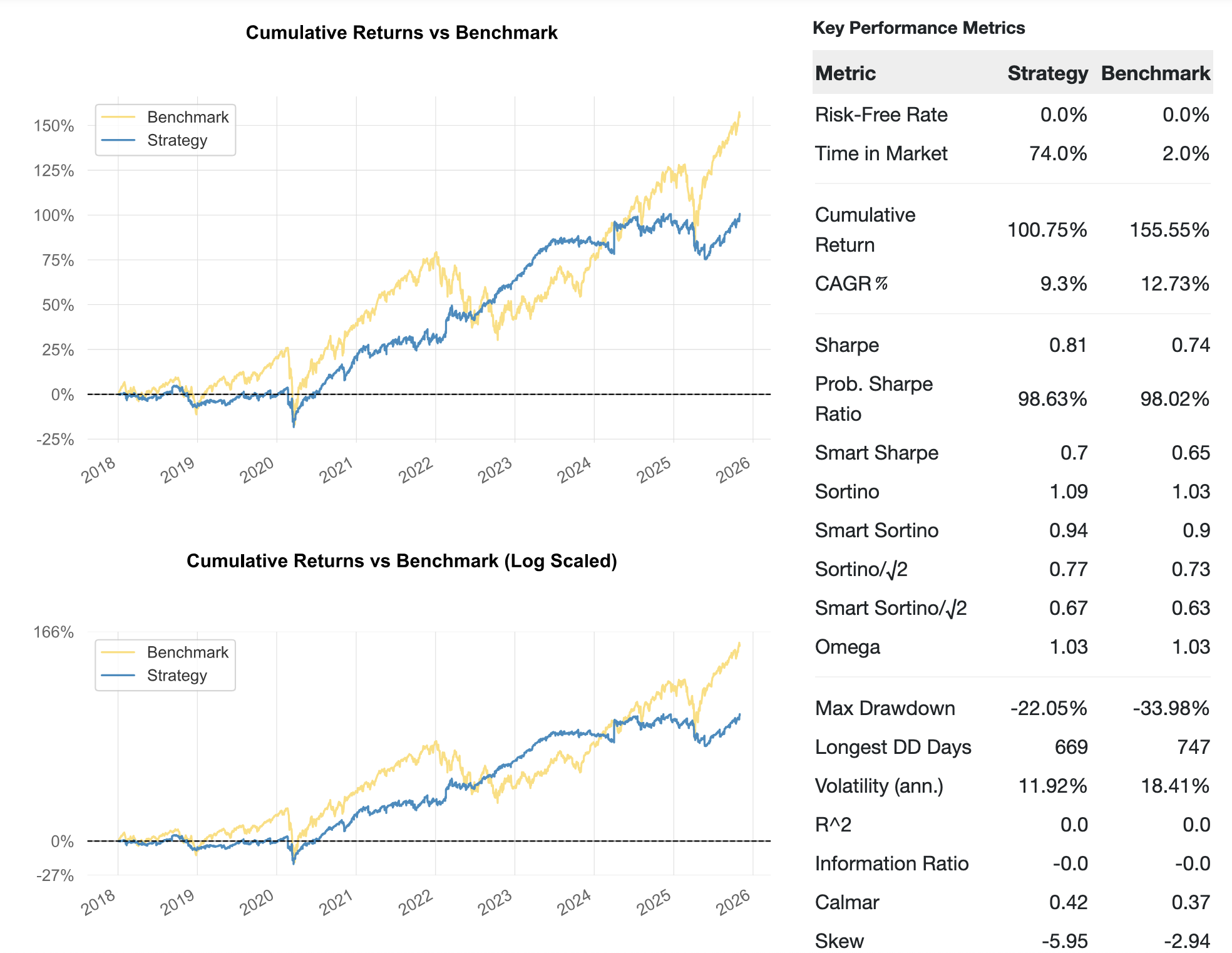Click the 150% y-axis label
Image resolution: width=1232 pixels, height=953 pixels.
pos(54,126)
